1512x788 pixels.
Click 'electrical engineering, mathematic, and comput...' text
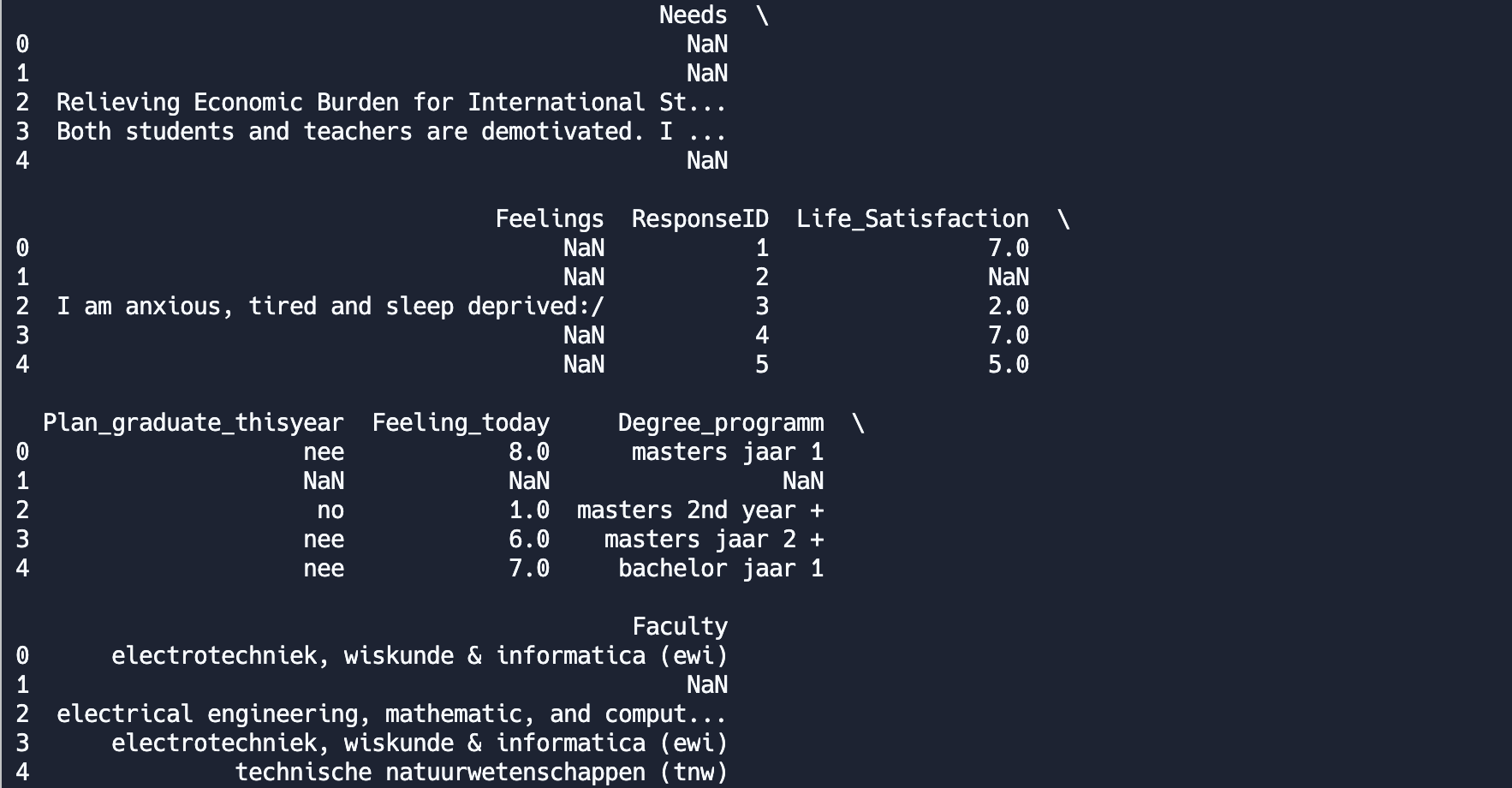click(391, 714)
